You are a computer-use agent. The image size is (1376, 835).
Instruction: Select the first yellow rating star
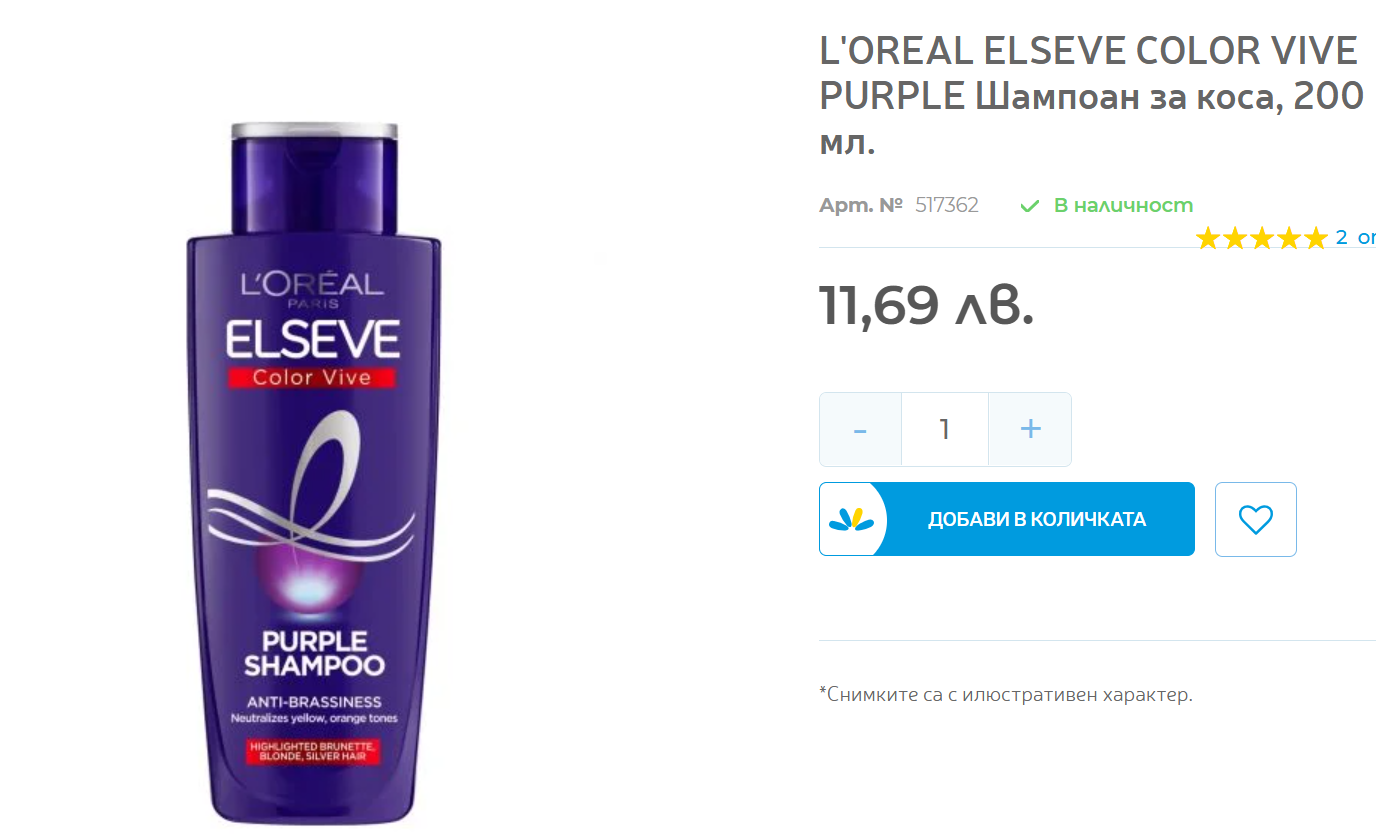pos(1208,238)
